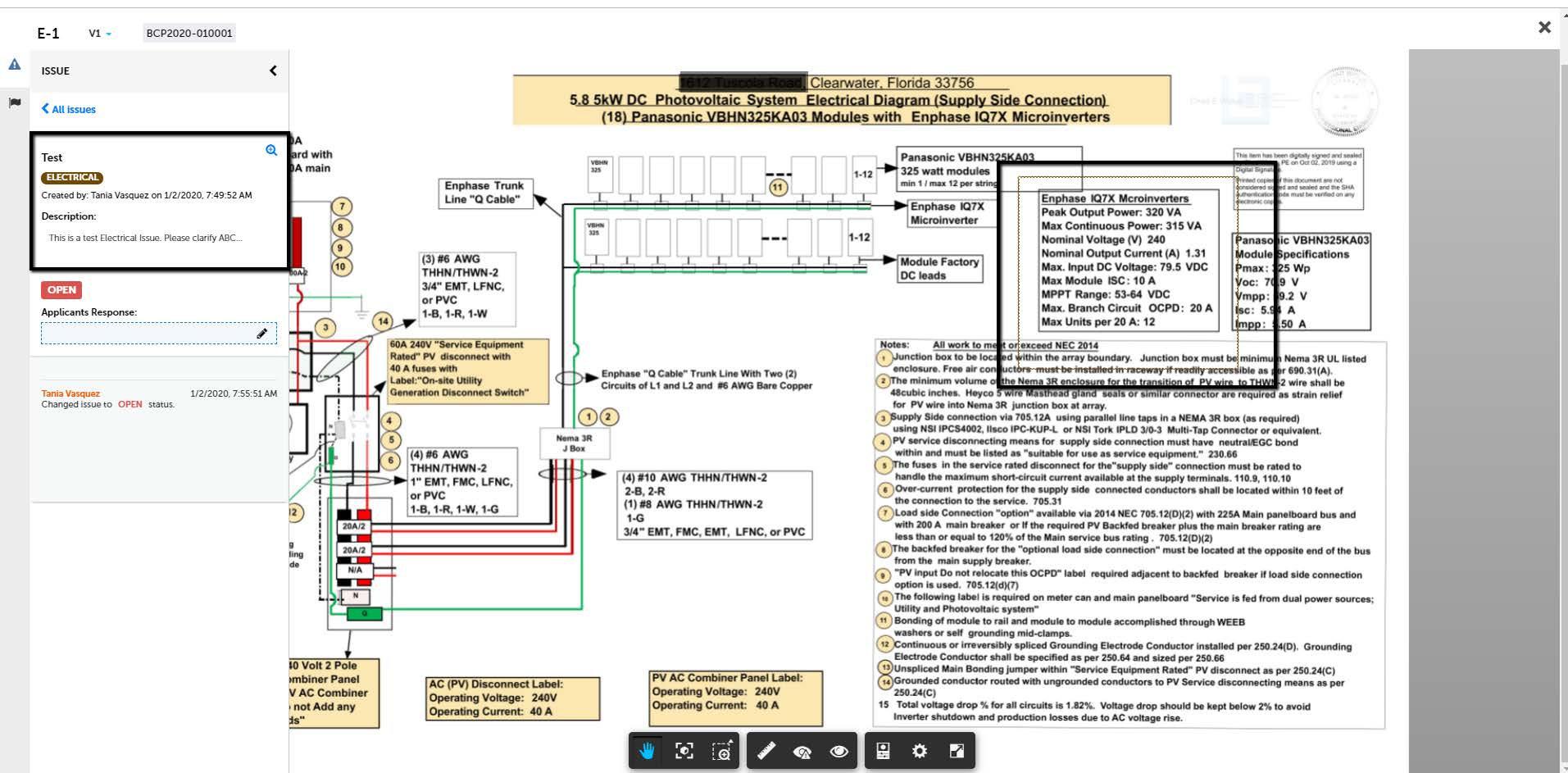
Task: Click the 'Photovoltaic System Electrical Diagram' title
Action: (x=838, y=100)
